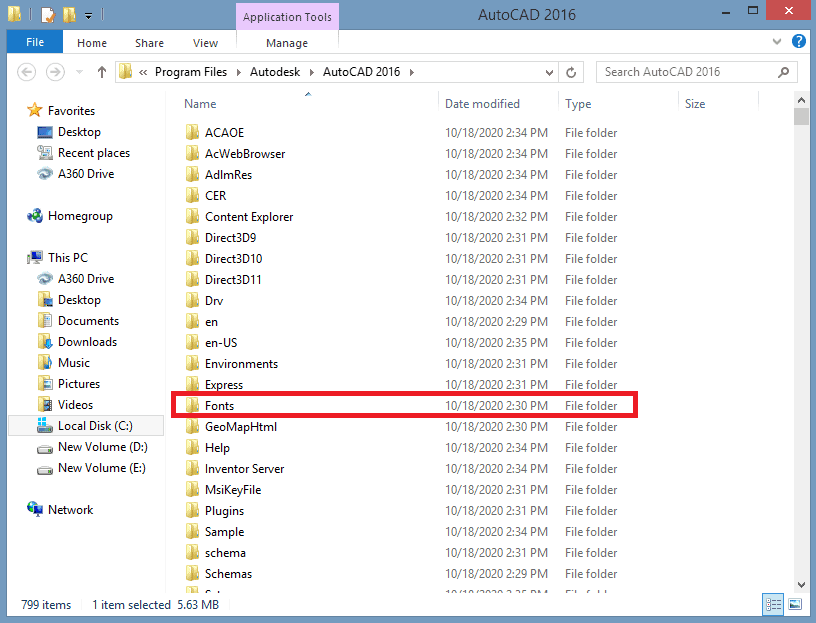Click the scrollbar up arrow

pyautogui.click(x=801, y=100)
